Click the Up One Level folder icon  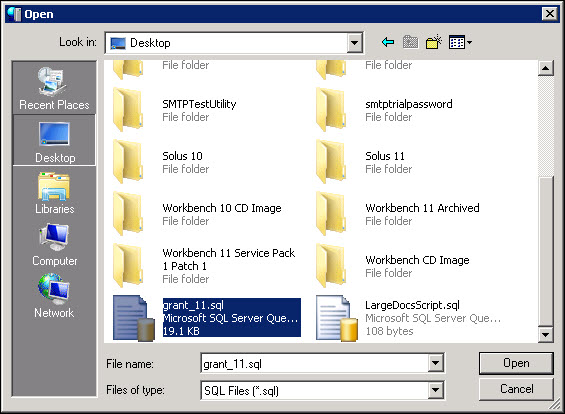point(410,43)
